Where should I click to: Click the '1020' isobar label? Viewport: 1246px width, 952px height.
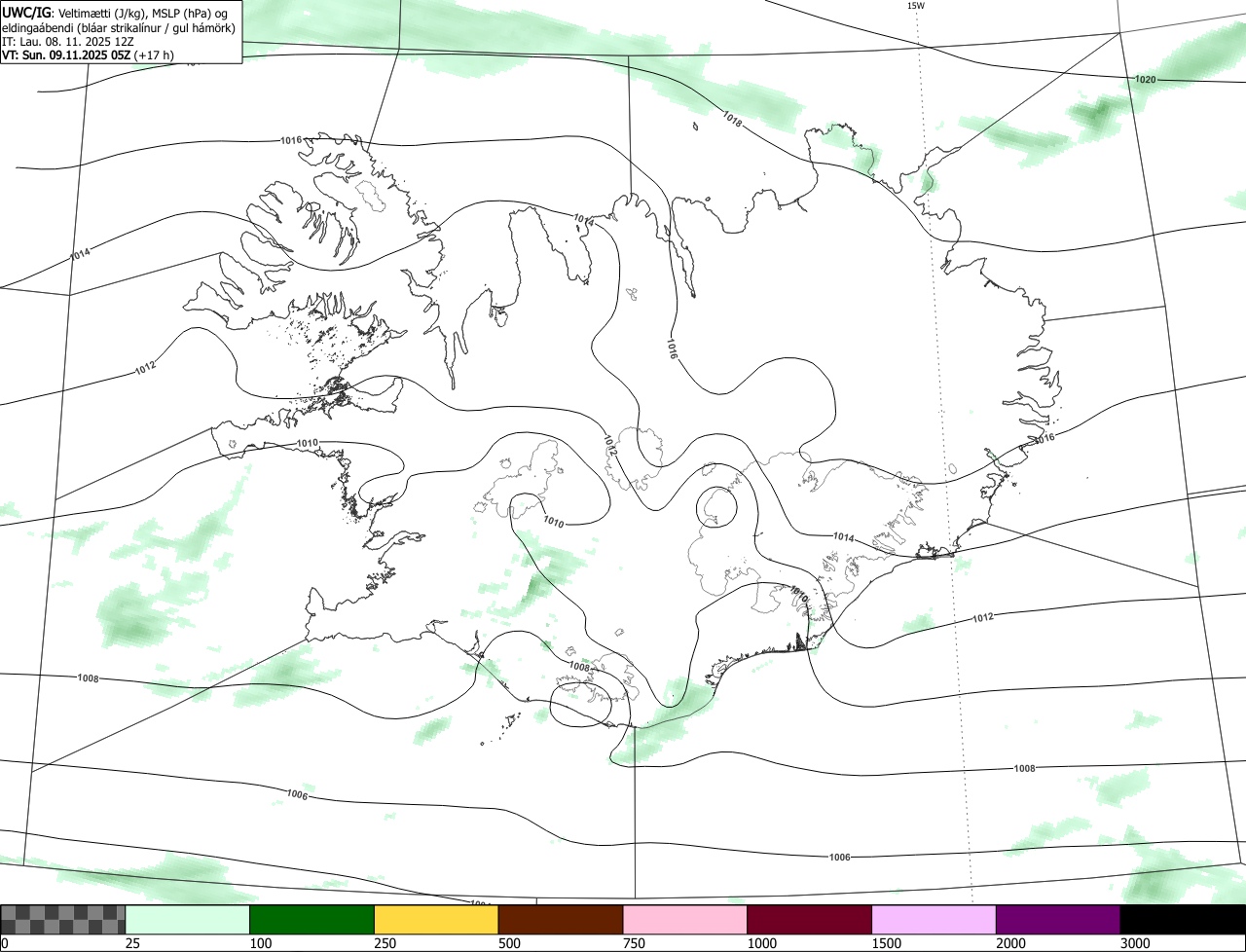pos(1145,79)
